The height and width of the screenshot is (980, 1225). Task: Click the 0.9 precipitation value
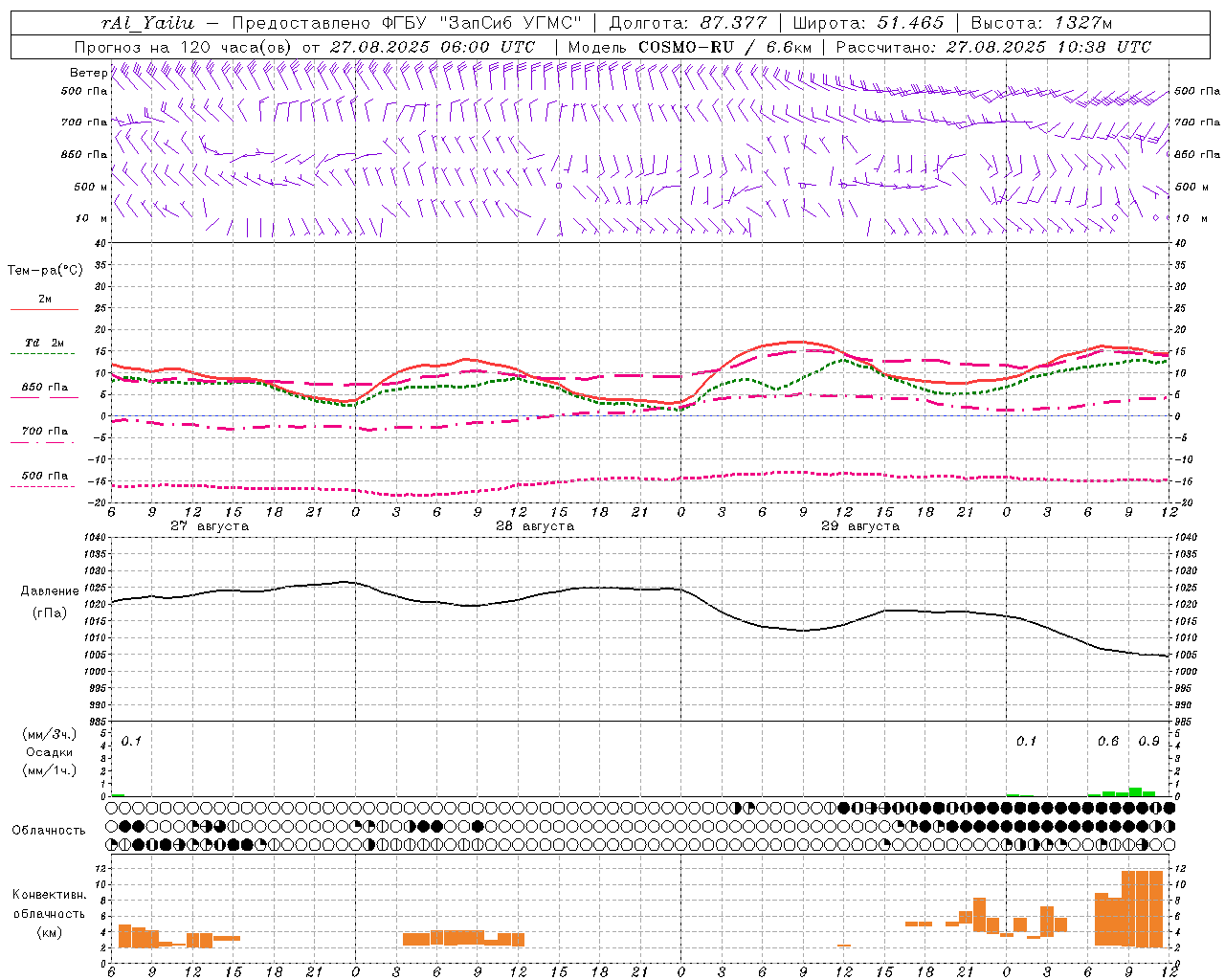pos(1148,742)
